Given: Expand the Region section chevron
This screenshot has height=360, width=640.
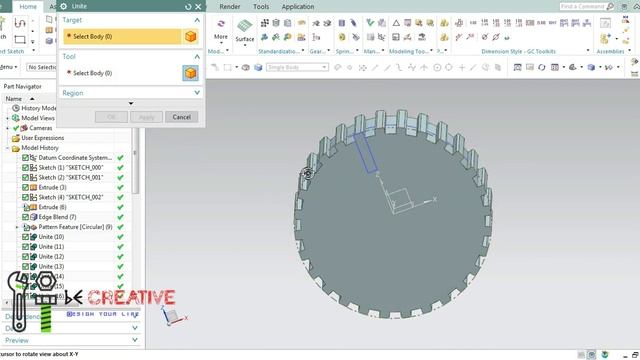Looking at the screenshot, I should (x=197, y=93).
